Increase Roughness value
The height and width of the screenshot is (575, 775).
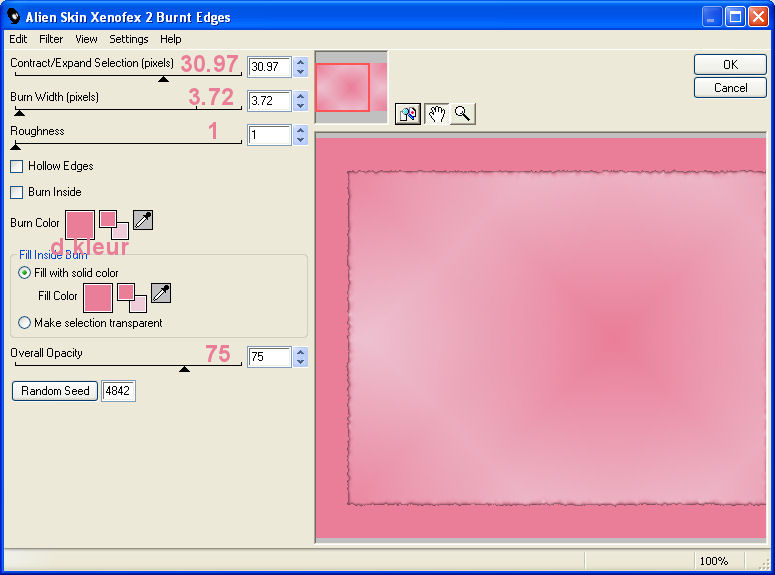click(x=301, y=131)
